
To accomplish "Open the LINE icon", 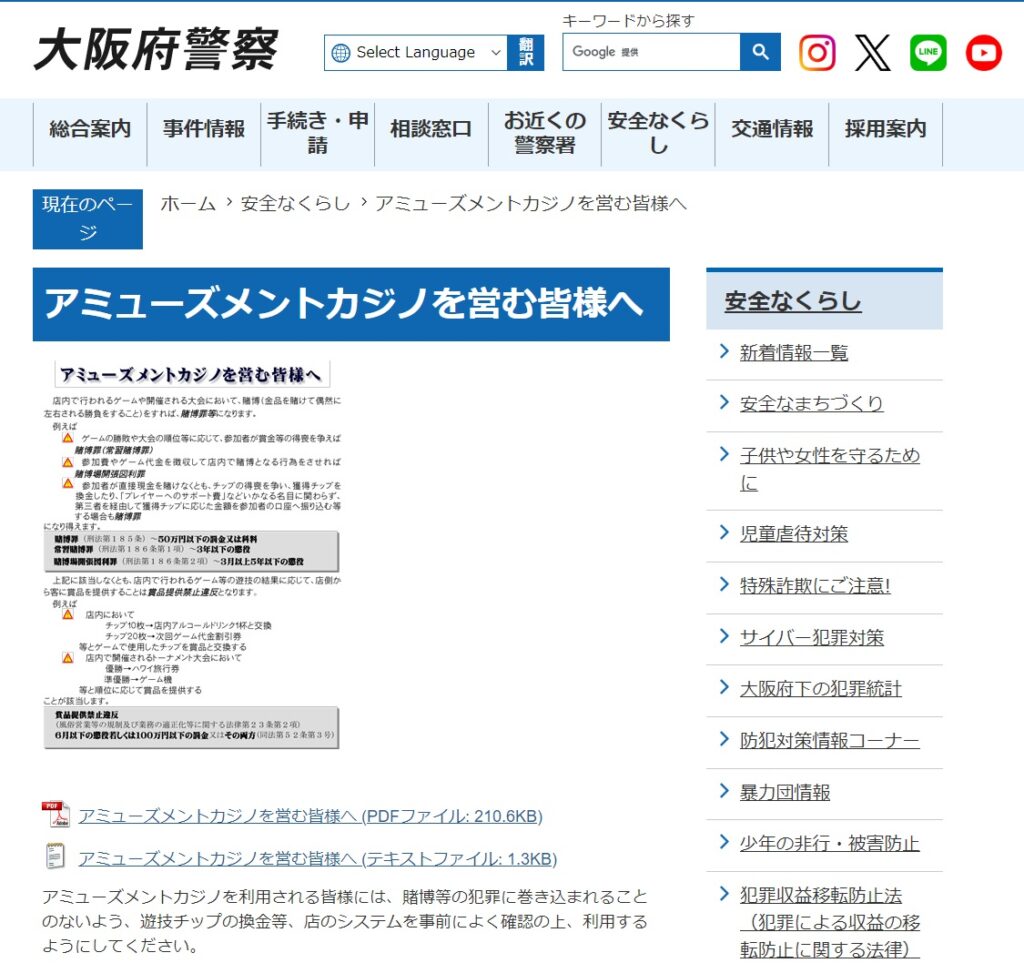I will click(x=928, y=52).
